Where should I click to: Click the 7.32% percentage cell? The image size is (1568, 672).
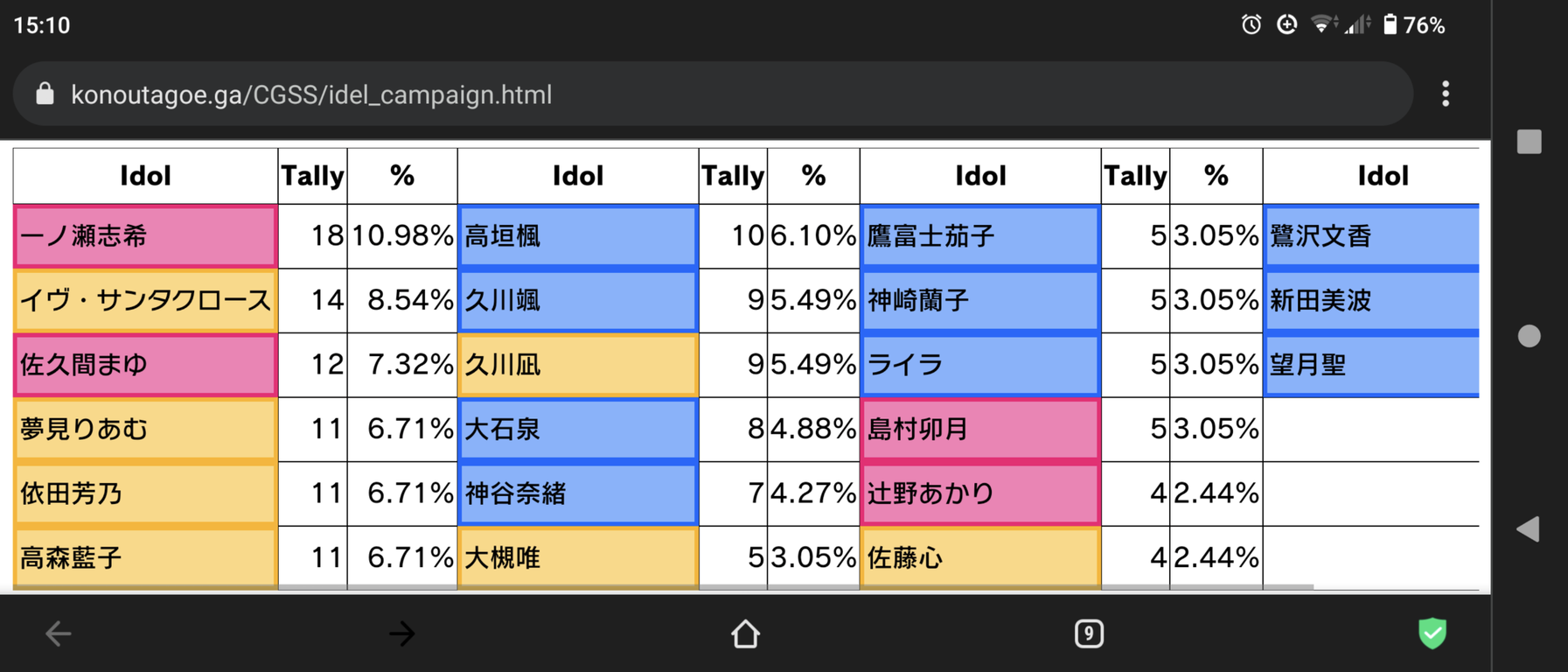click(402, 365)
